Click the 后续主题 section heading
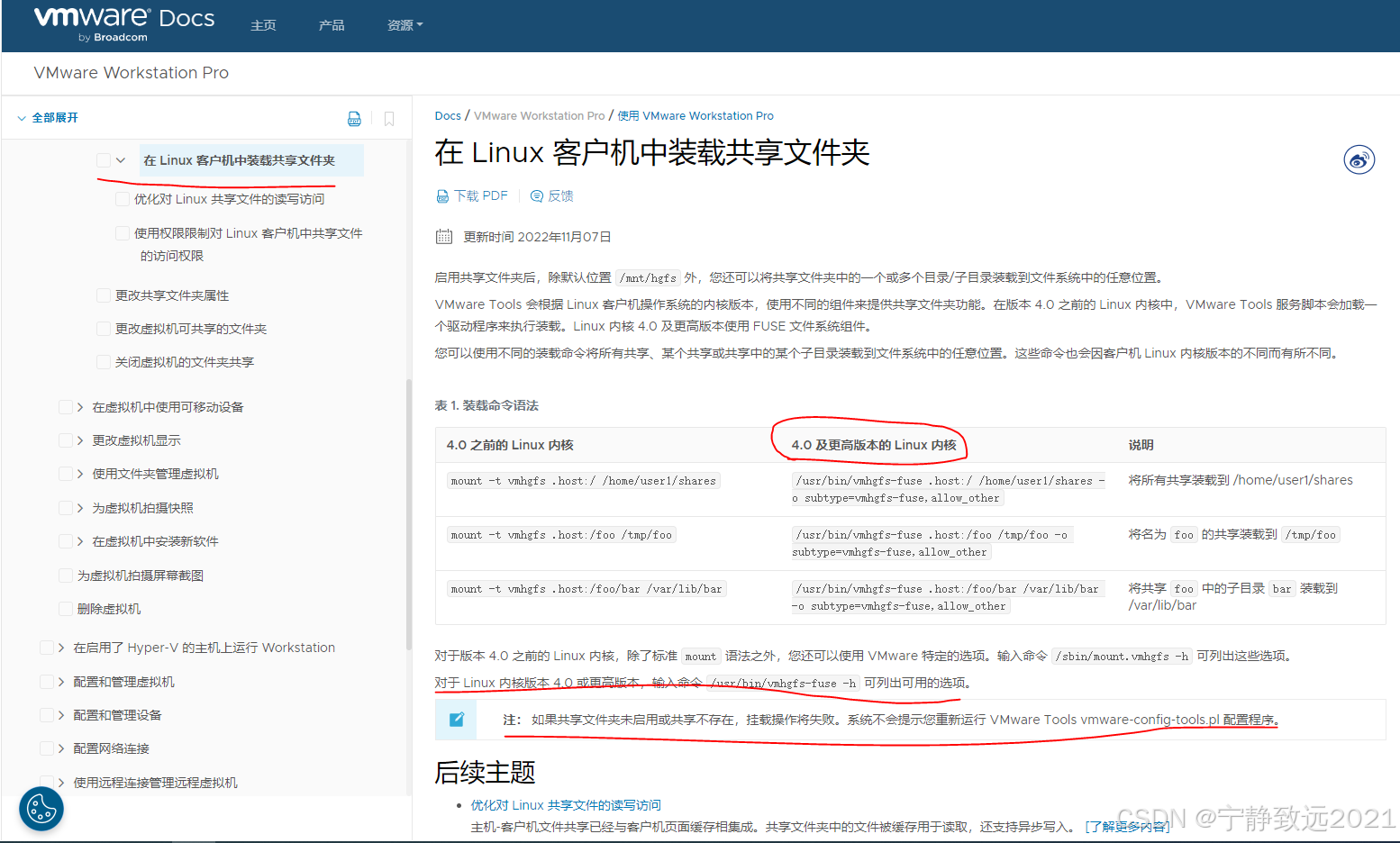The image size is (1400, 843). tap(486, 772)
